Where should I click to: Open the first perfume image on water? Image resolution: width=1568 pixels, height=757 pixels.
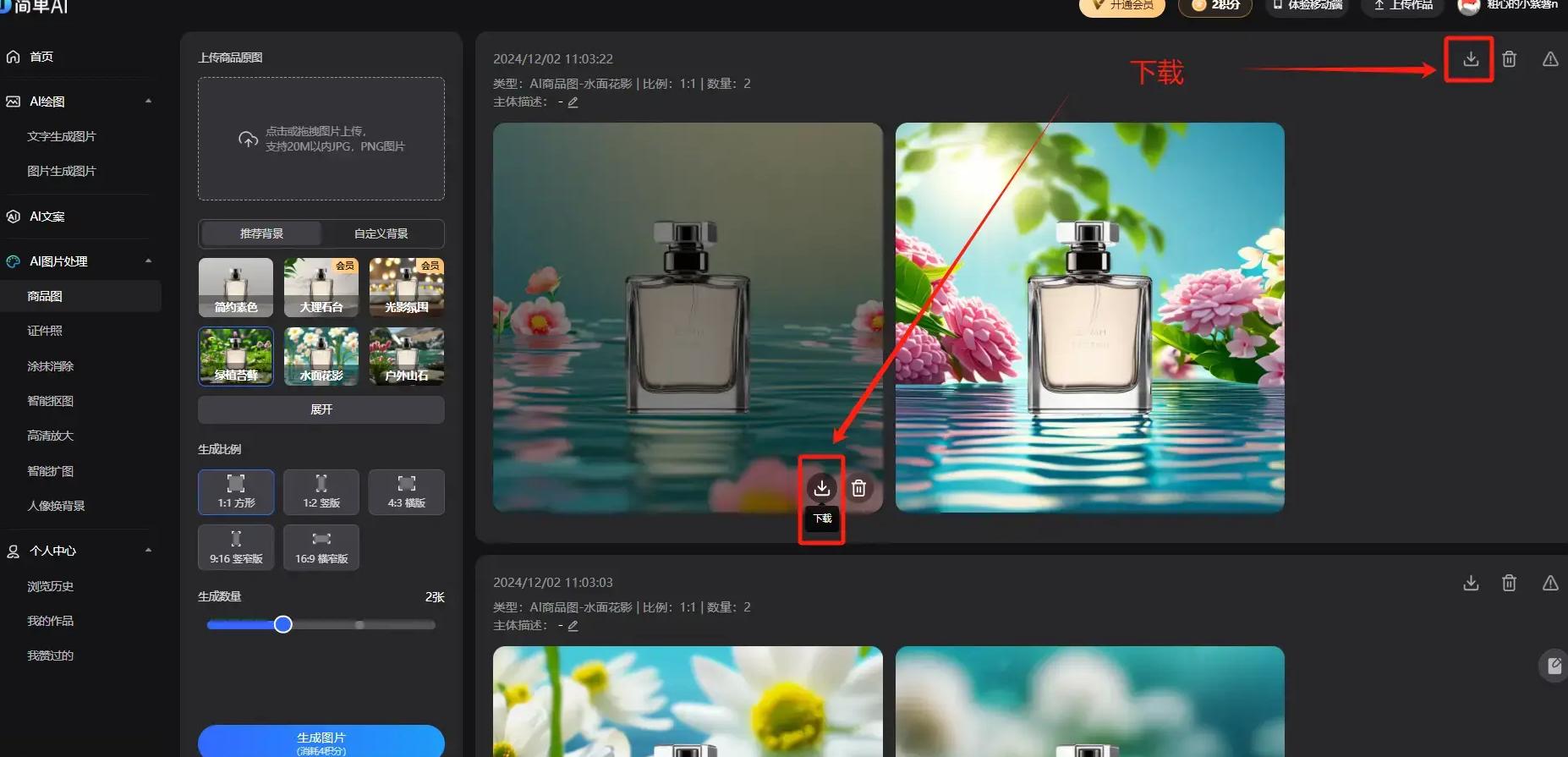click(x=688, y=317)
